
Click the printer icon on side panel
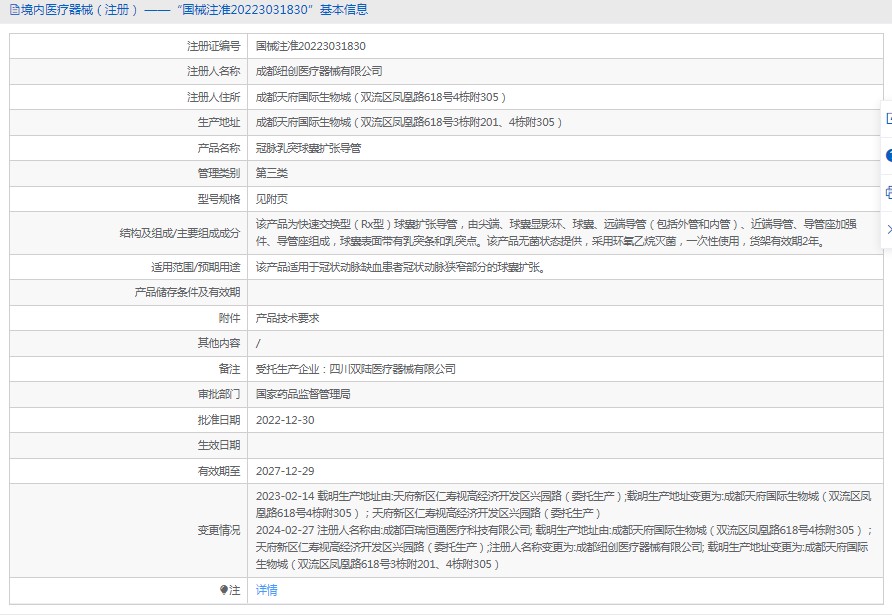pos(889,192)
